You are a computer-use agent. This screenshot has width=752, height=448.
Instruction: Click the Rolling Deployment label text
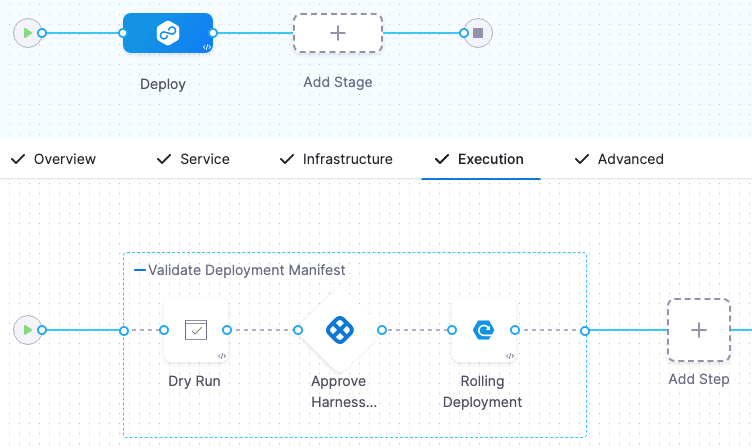pyautogui.click(x=483, y=391)
